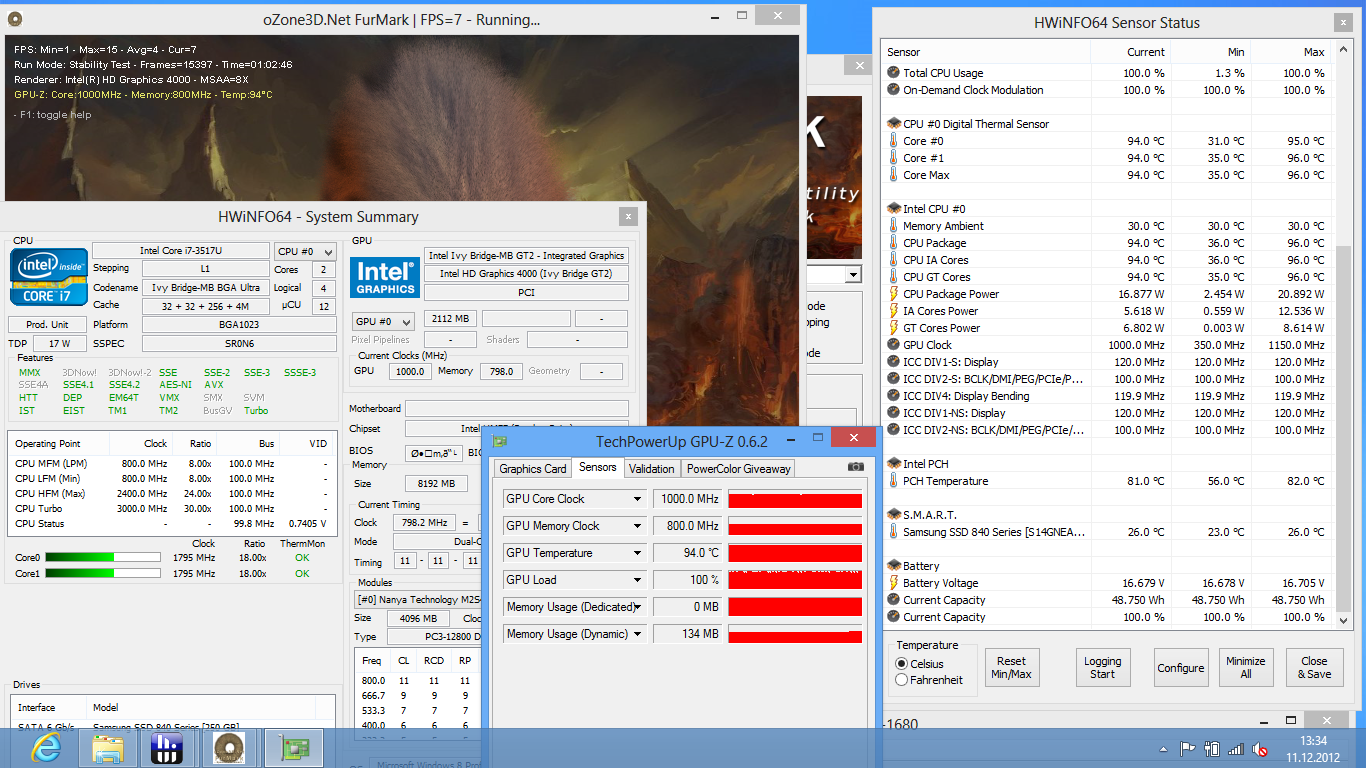The image size is (1366, 768).
Task: Show hidden system tray icons
Action: coord(1165,748)
